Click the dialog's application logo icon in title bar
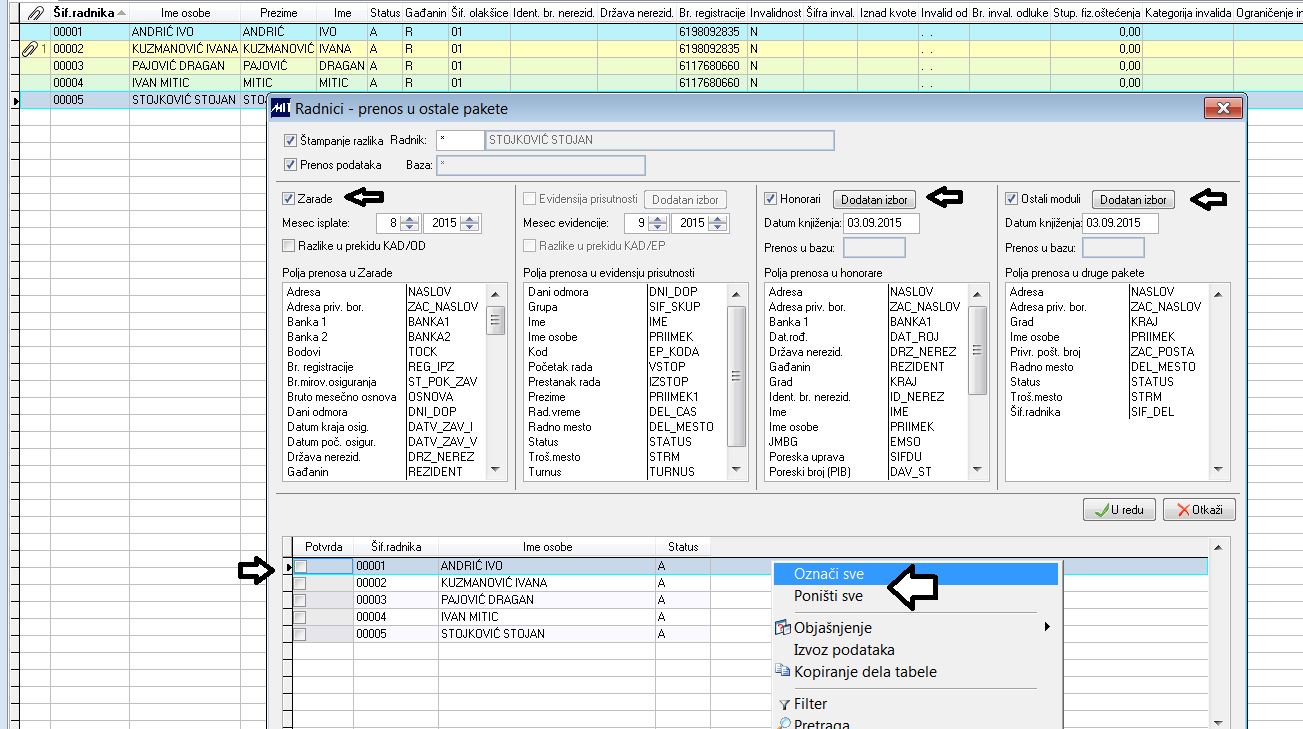 (x=281, y=108)
